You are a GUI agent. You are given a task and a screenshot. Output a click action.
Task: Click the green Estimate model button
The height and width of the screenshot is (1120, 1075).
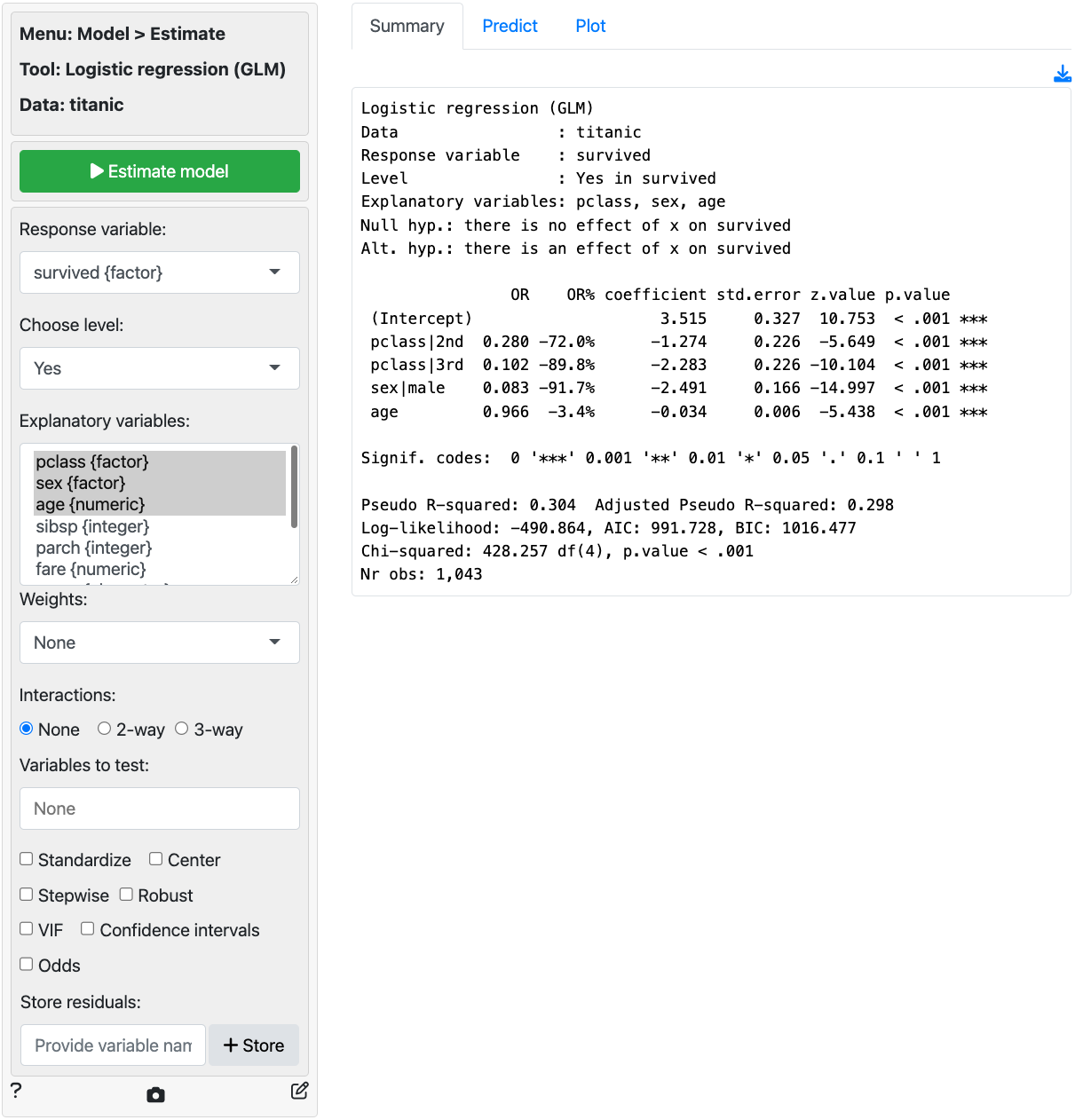coord(160,171)
